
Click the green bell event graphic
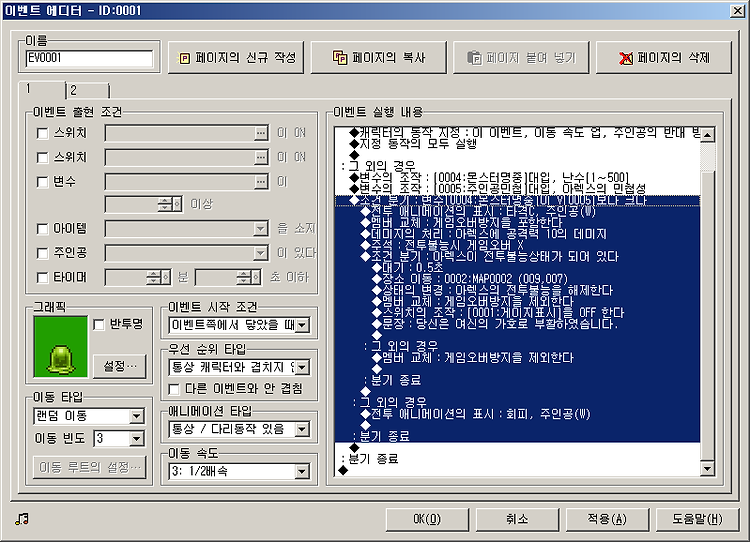(61, 346)
